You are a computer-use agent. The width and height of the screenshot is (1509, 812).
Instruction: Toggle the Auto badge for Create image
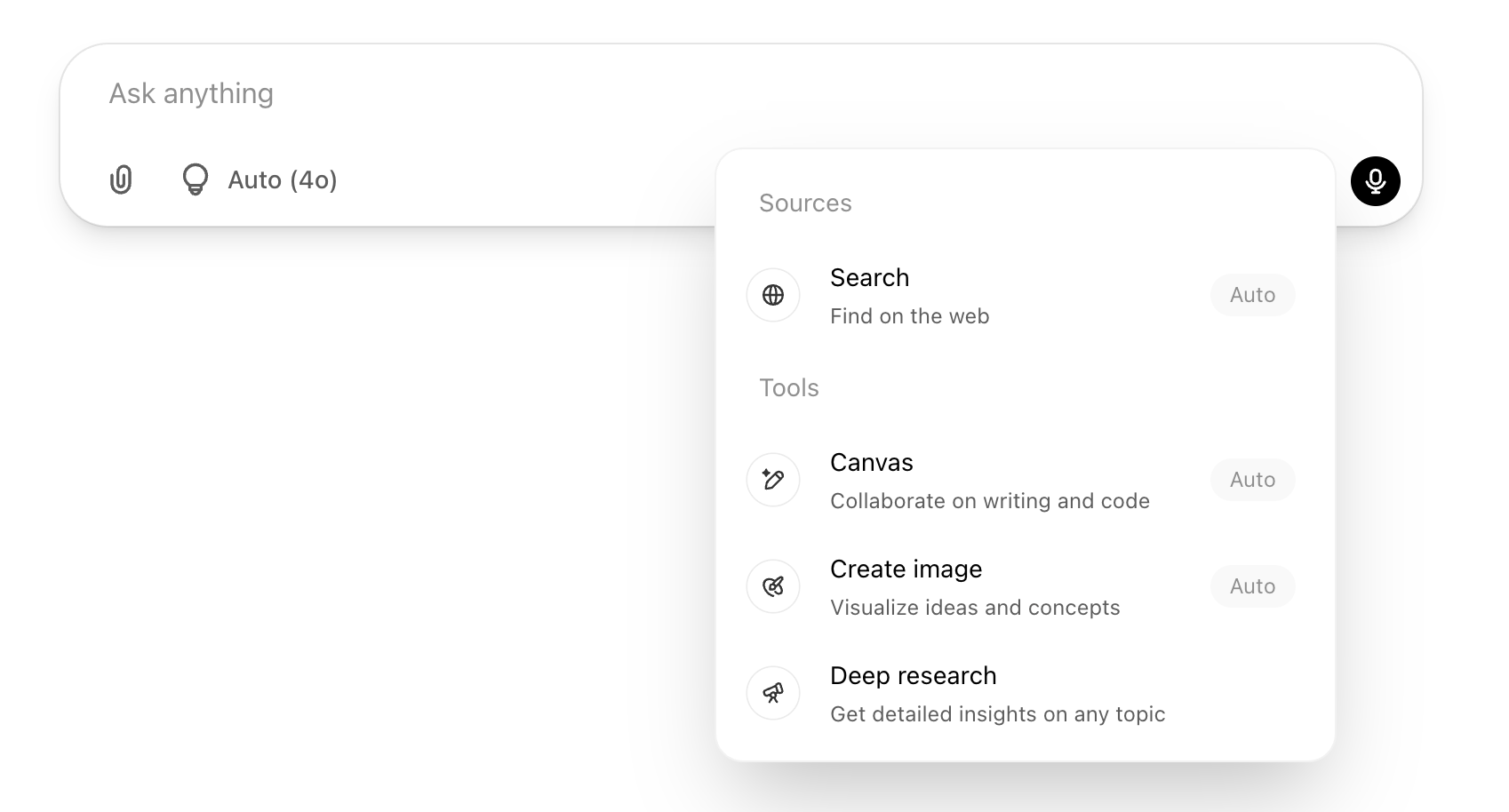1252,586
